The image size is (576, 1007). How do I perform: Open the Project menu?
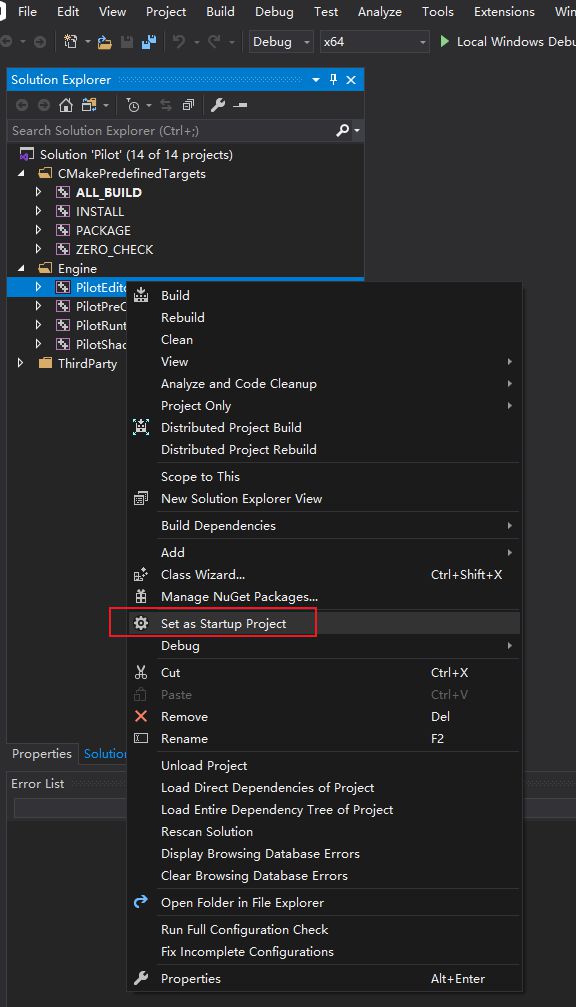point(166,12)
